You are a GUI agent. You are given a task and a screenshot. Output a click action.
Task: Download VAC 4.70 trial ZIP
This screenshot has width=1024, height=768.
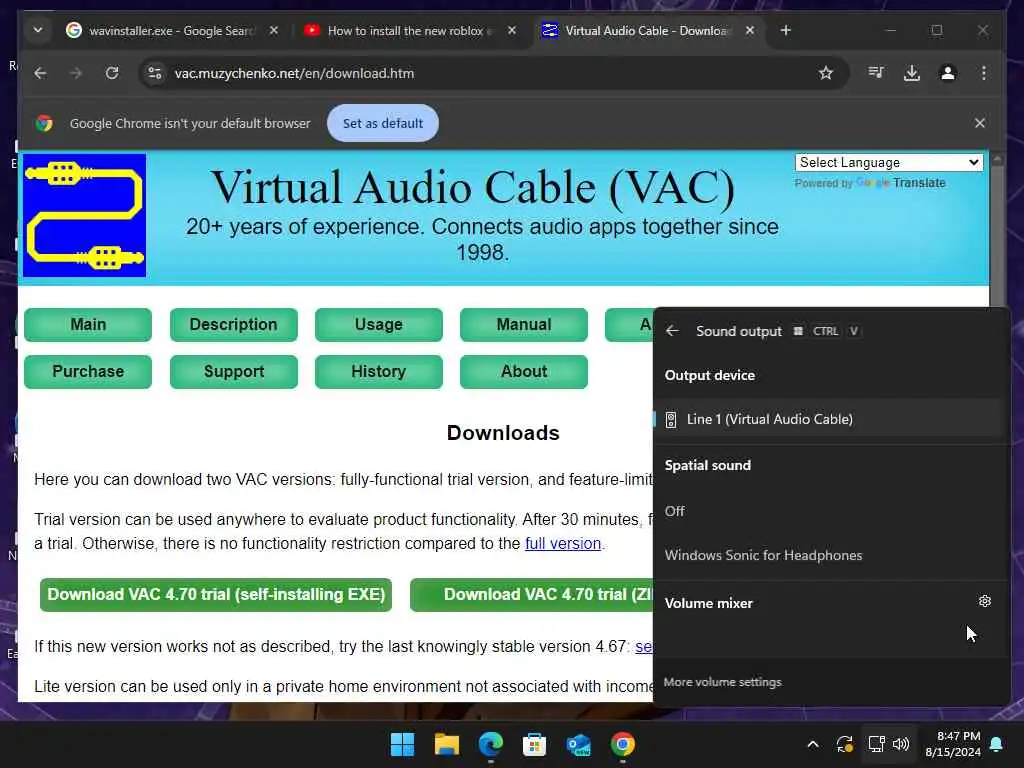[x=532, y=595]
